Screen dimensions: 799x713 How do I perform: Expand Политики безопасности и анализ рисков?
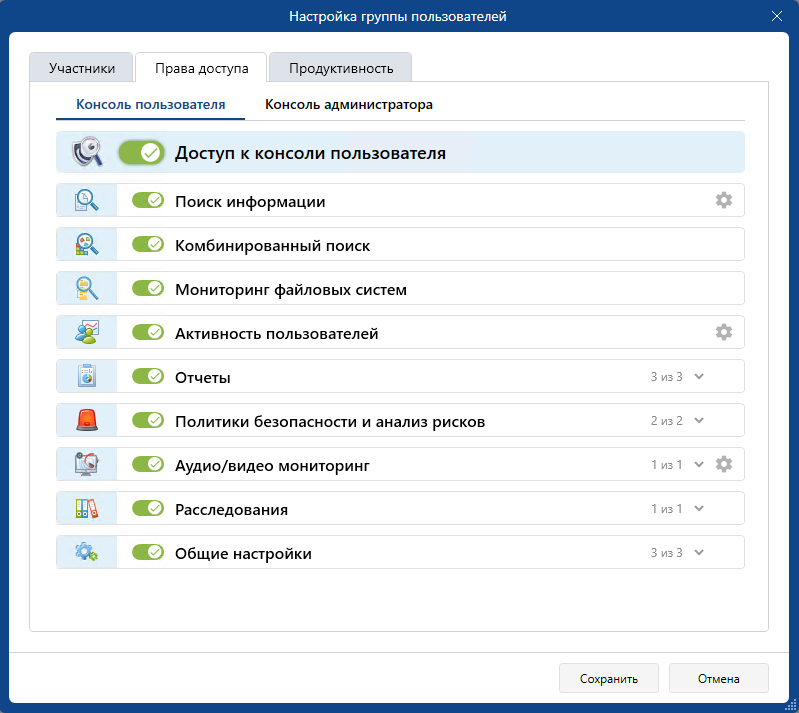pos(700,421)
